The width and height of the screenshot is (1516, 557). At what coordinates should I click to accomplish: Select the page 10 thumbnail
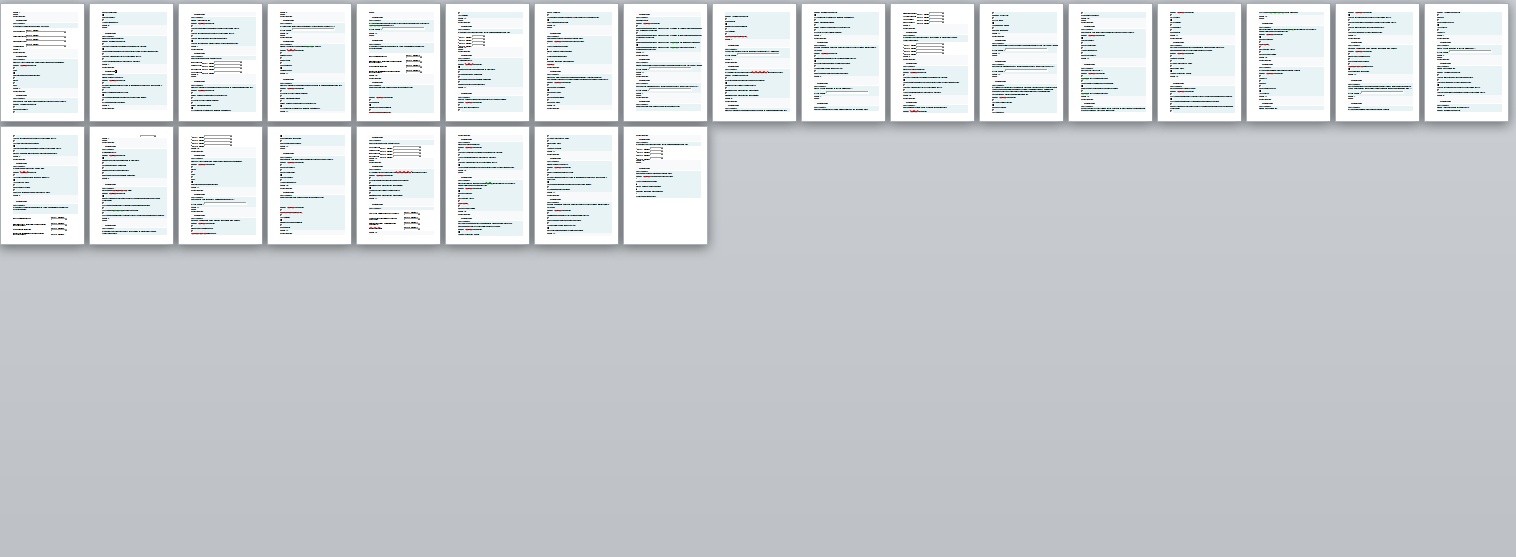[843, 62]
